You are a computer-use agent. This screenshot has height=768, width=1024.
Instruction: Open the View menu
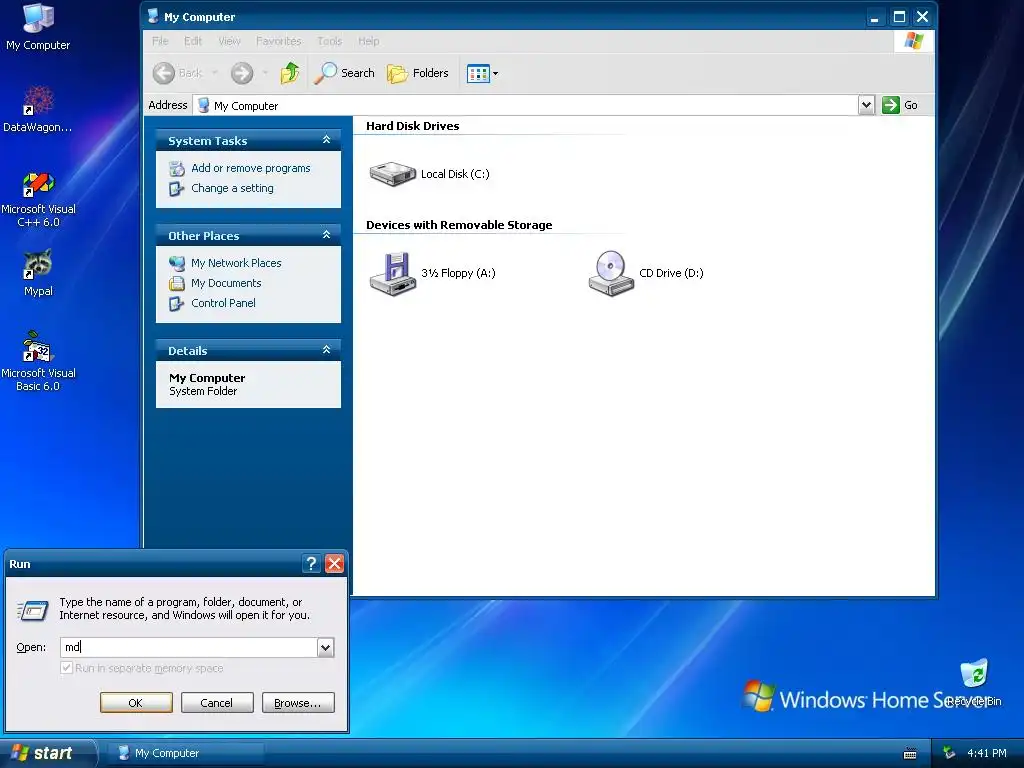[x=229, y=41]
